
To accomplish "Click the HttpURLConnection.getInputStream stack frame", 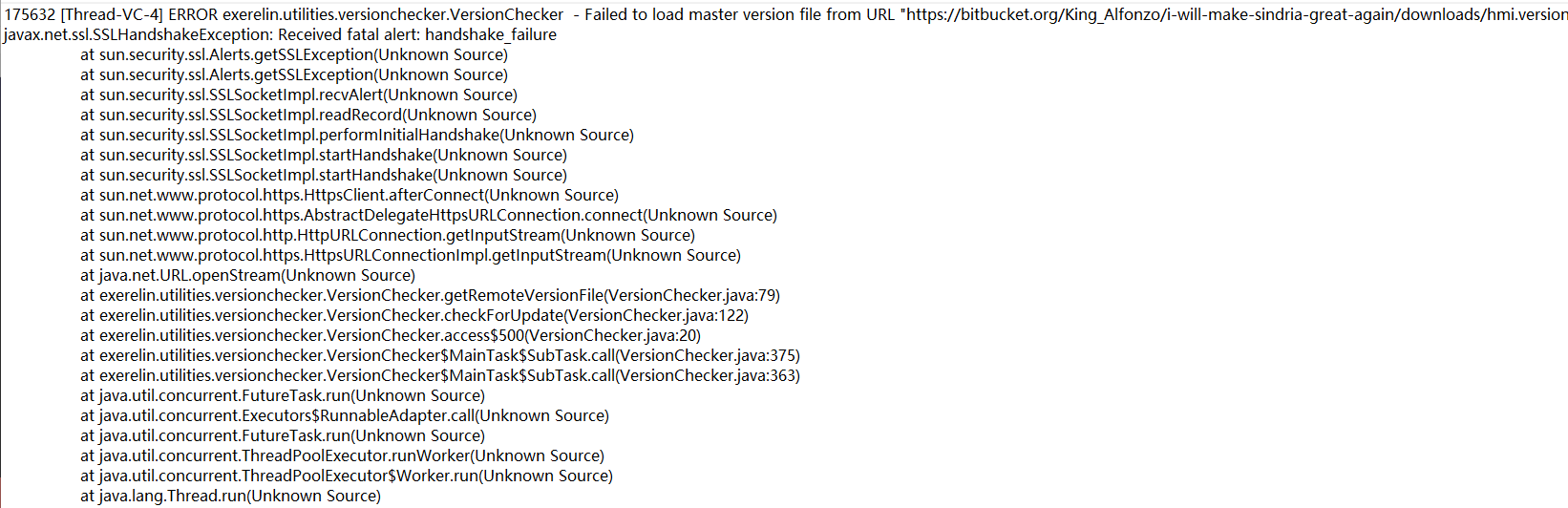I will tap(388, 235).
